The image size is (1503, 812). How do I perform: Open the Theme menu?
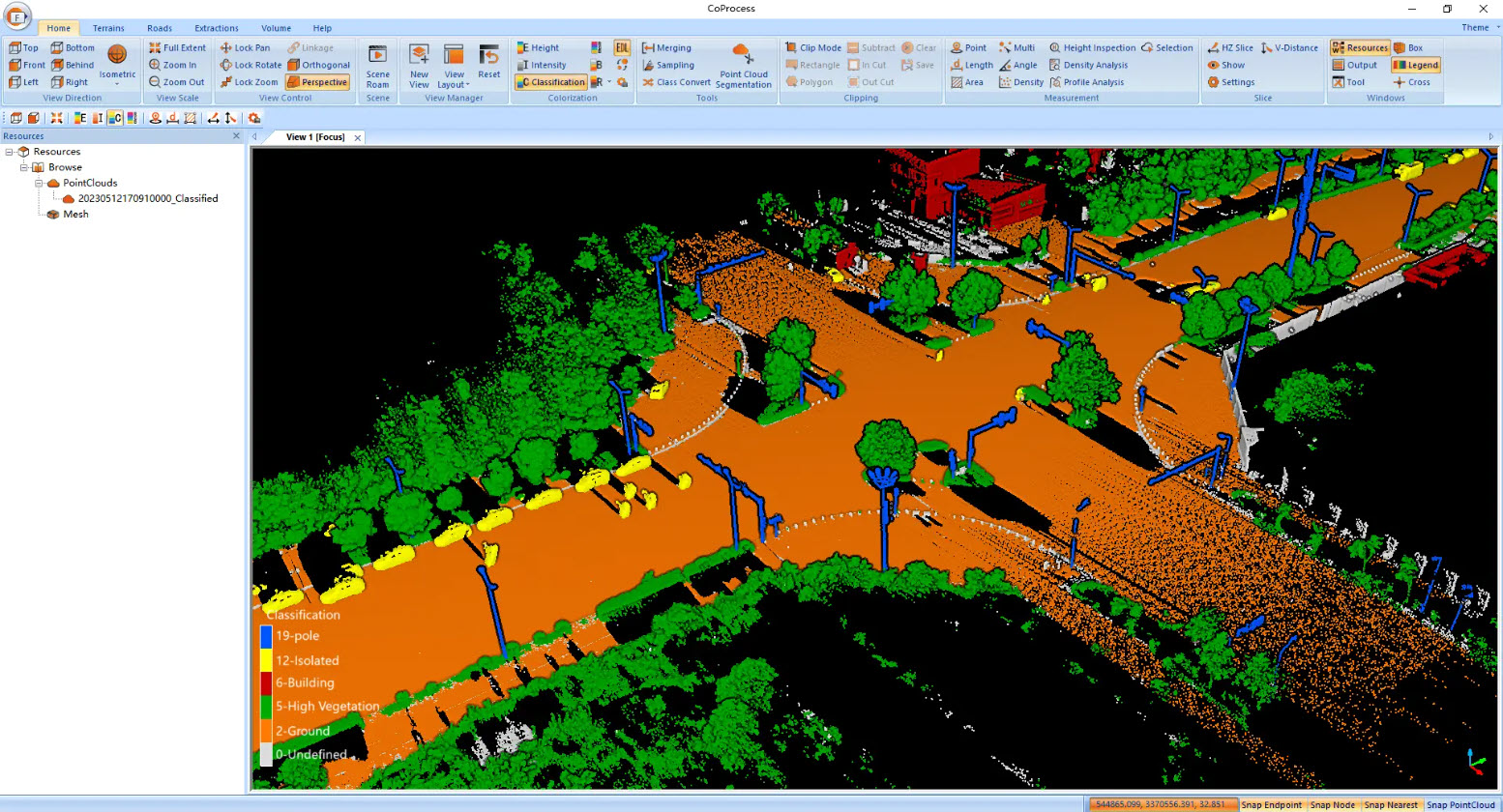point(1479,28)
